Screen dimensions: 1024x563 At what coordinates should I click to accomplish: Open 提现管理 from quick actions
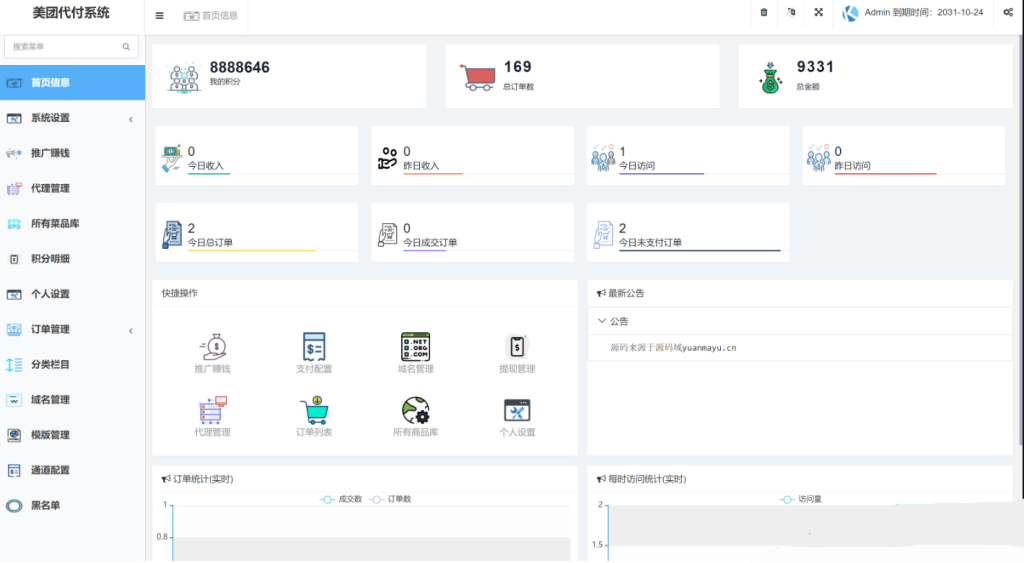point(517,348)
